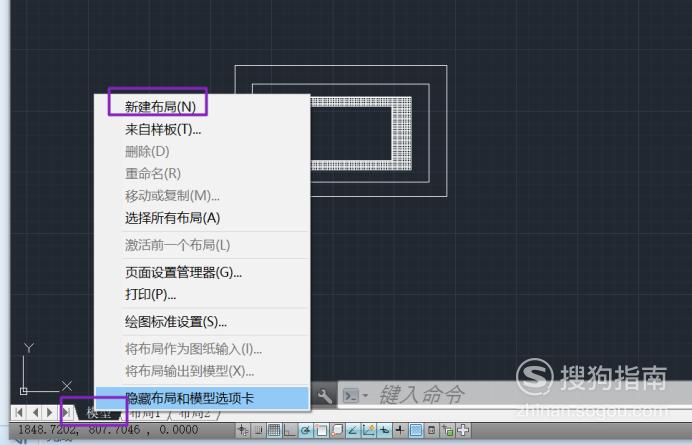The height and width of the screenshot is (445, 692).
Task: Switch to the 模型 tab
Action: pyautogui.click(x=99, y=414)
